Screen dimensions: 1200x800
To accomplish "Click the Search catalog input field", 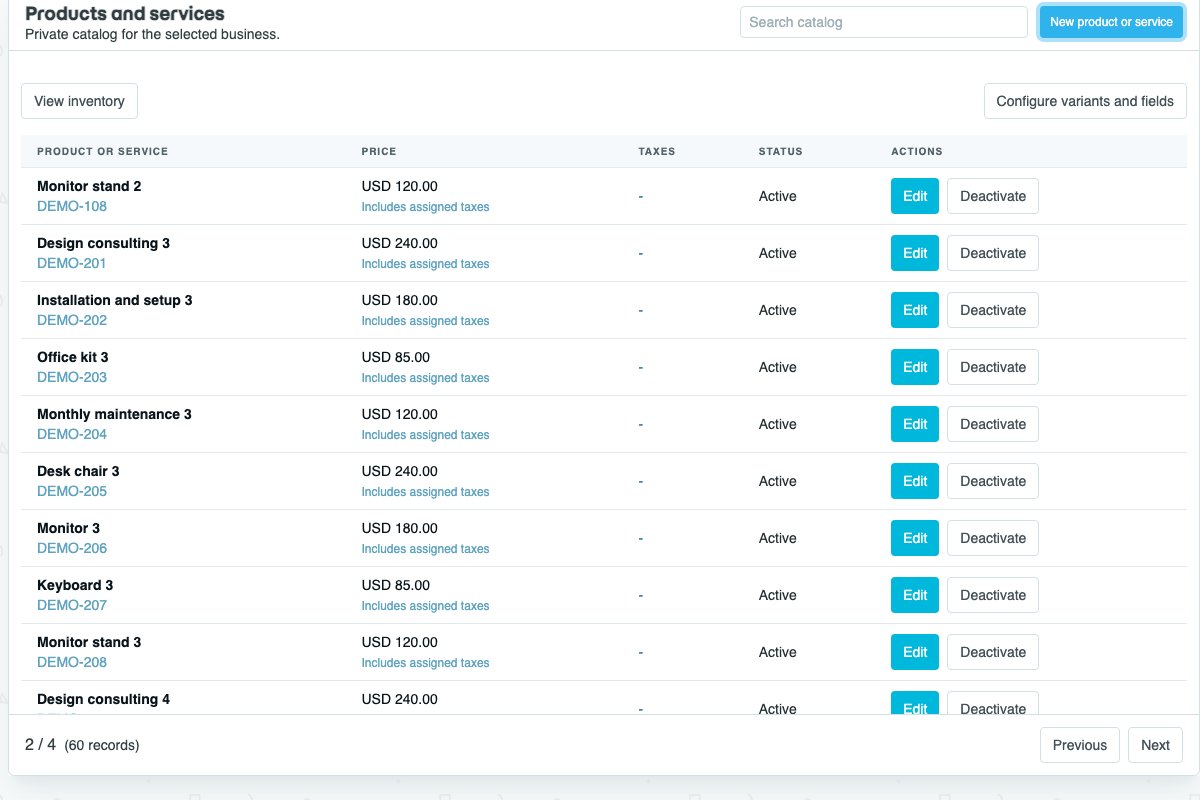I will pyautogui.click(x=884, y=22).
